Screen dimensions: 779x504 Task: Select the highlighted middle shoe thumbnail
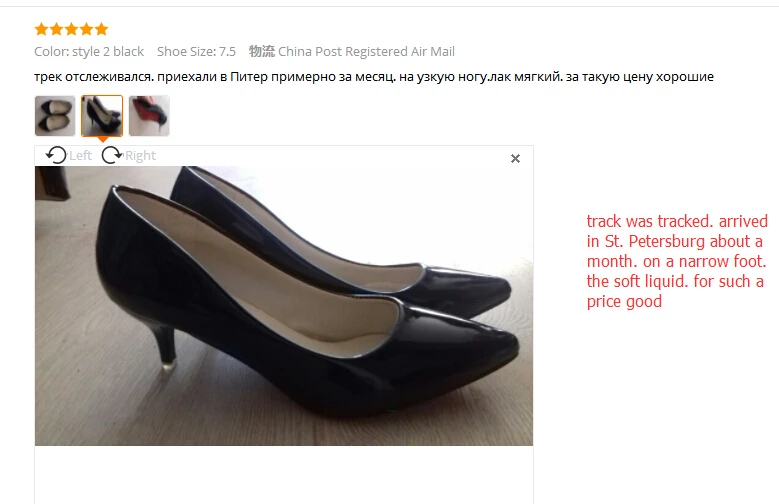102,116
